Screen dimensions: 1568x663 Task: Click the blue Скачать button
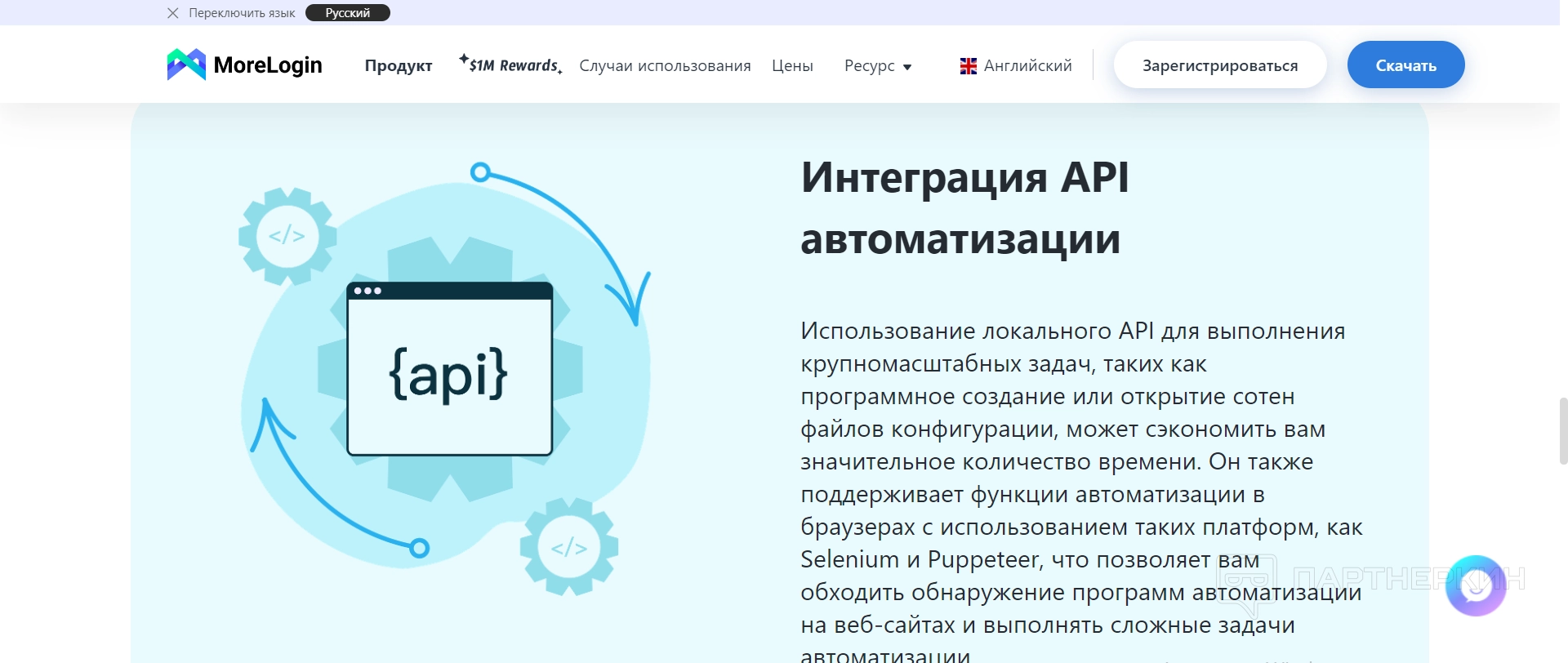point(1405,65)
